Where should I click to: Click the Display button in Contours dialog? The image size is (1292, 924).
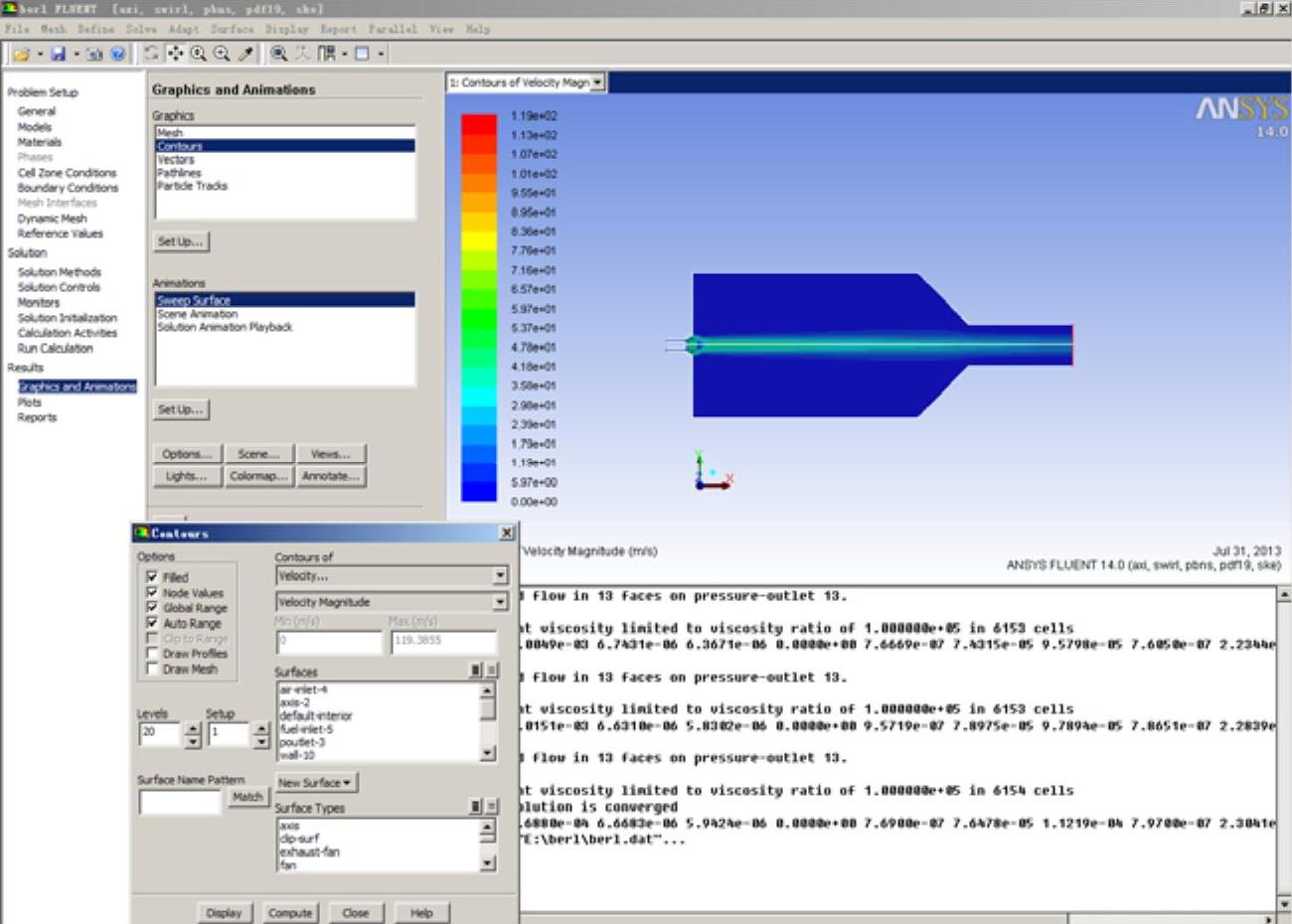[224, 912]
